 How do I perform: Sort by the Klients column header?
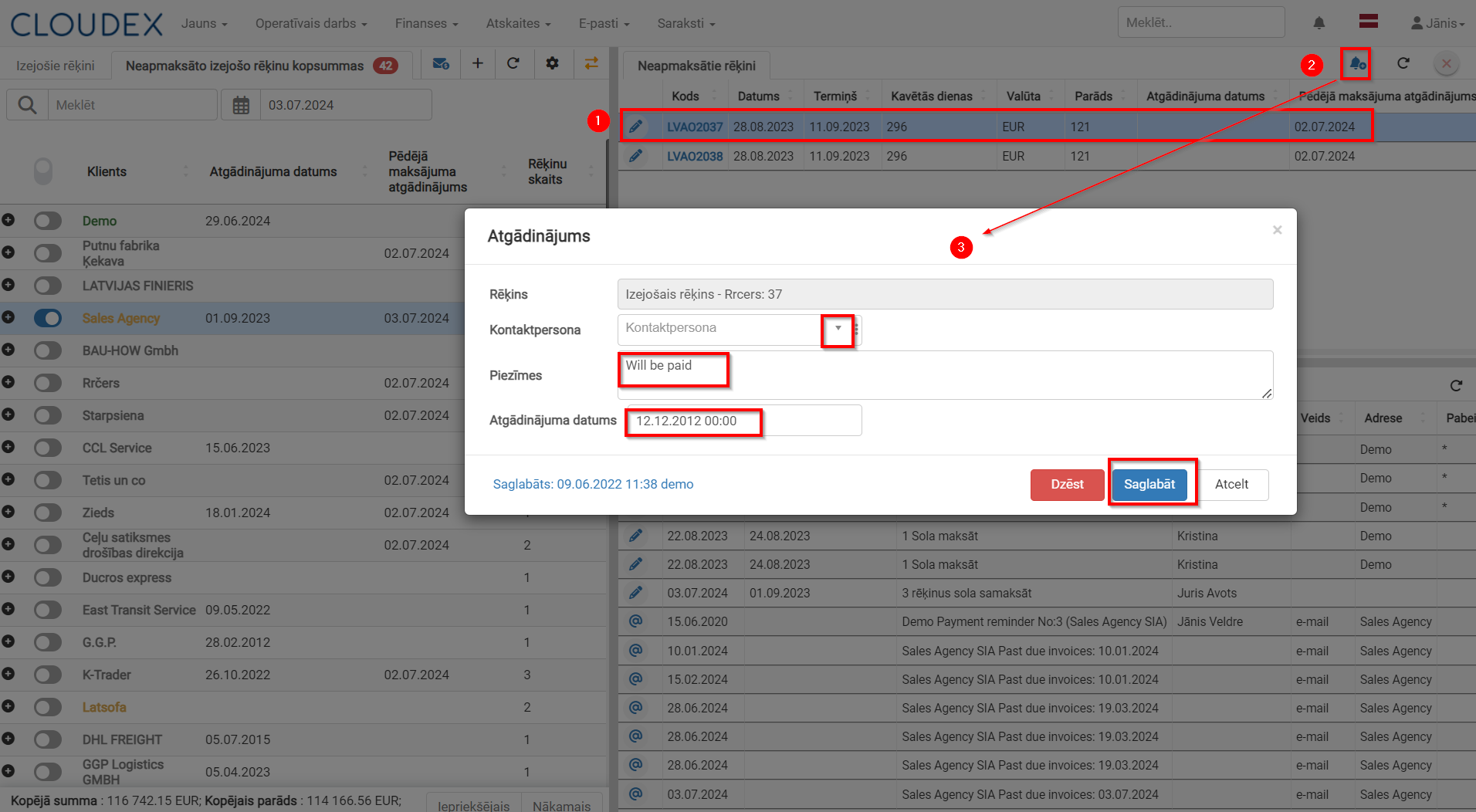pos(107,171)
